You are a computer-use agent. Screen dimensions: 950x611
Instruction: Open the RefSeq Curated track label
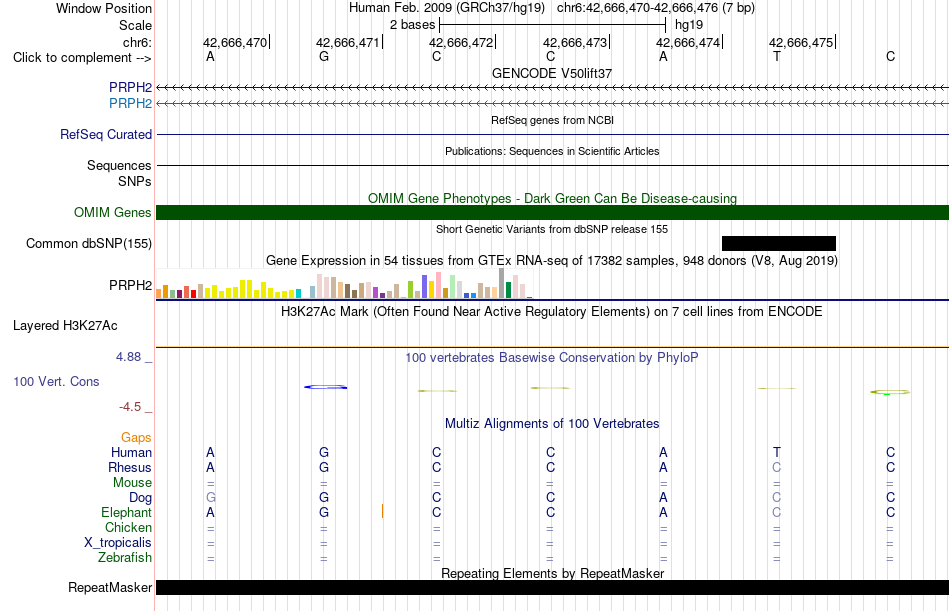[106, 135]
